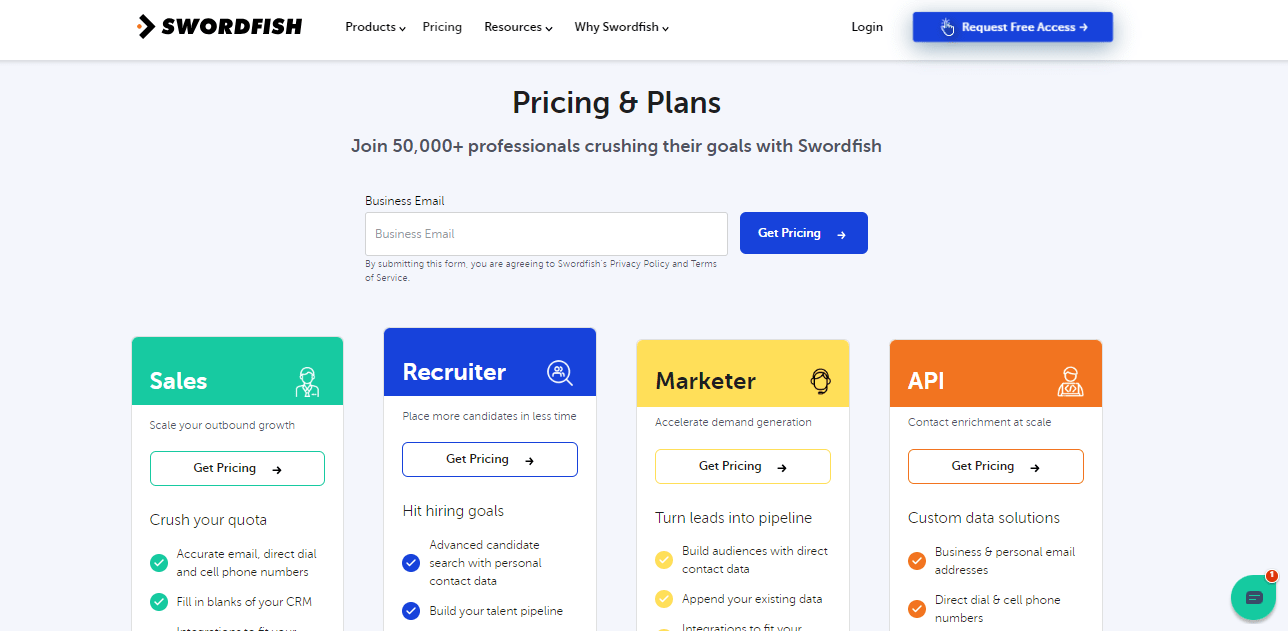
Task: Expand the Products dropdown menu
Action: click(x=374, y=27)
